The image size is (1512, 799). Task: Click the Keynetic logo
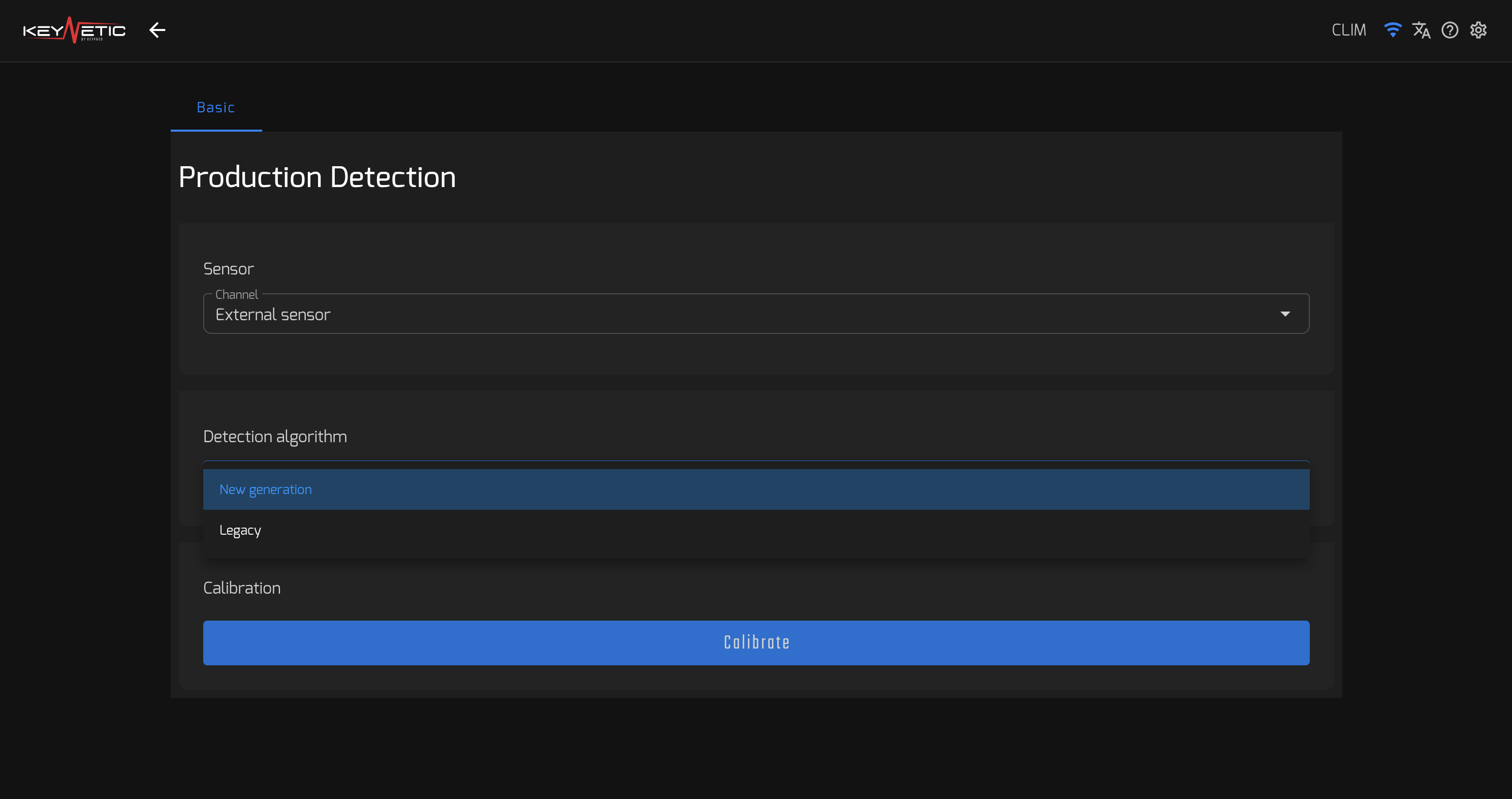pyautogui.click(x=74, y=30)
